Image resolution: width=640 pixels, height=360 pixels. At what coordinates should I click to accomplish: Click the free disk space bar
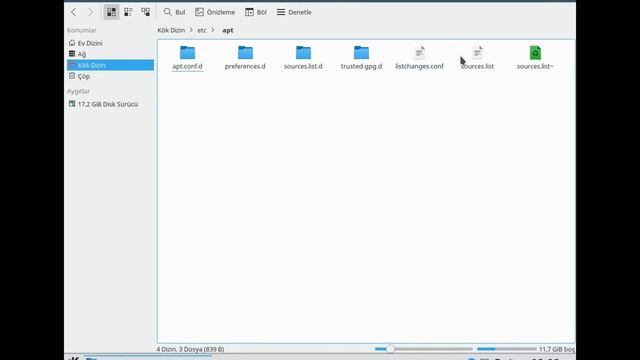(507, 349)
